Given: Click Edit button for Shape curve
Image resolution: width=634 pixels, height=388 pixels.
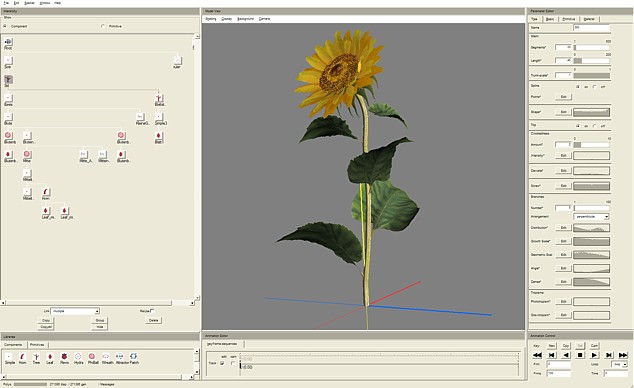Looking at the screenshot, I should point(563,112).
